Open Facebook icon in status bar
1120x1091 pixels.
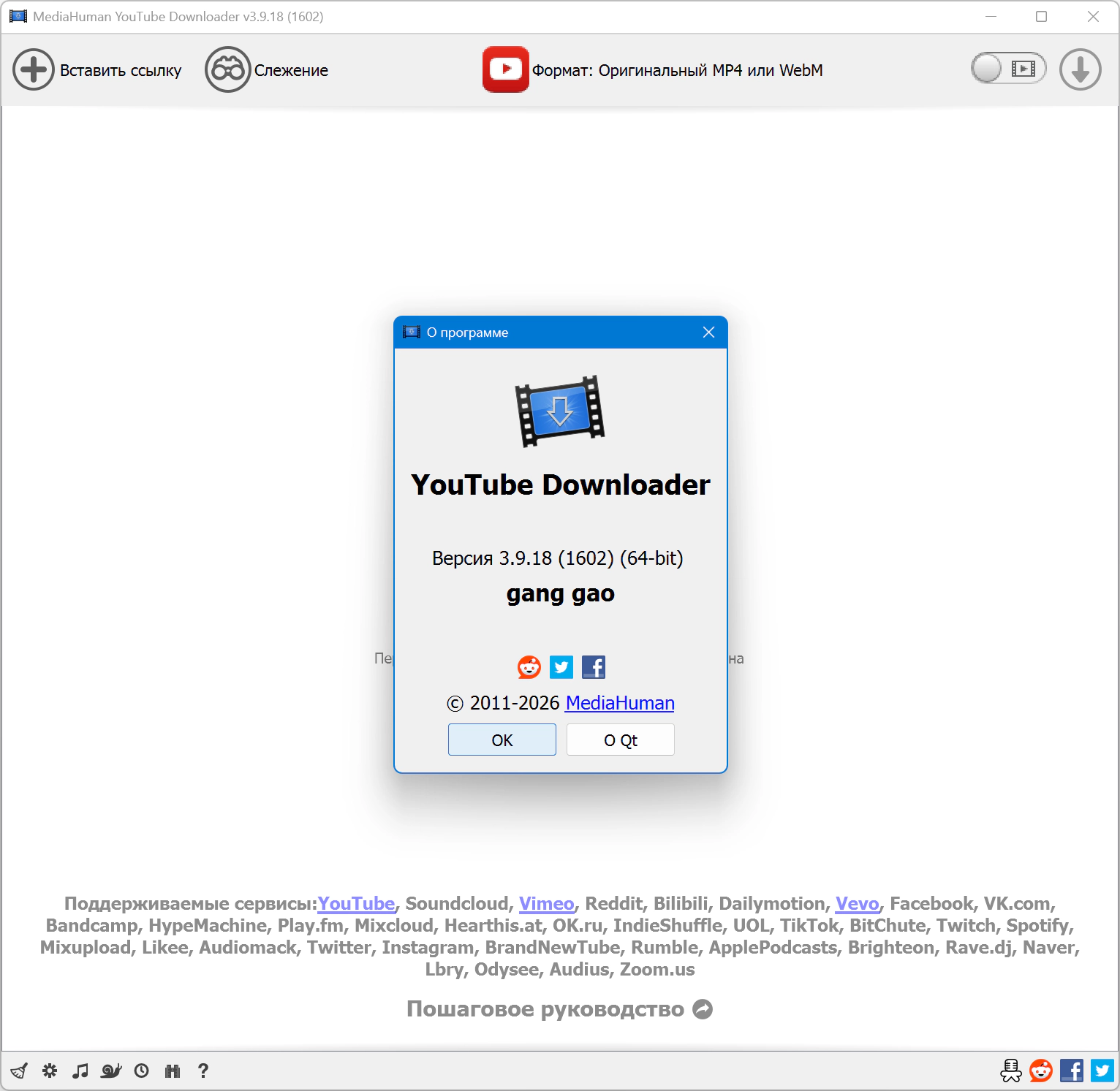pos(1072,1071)
